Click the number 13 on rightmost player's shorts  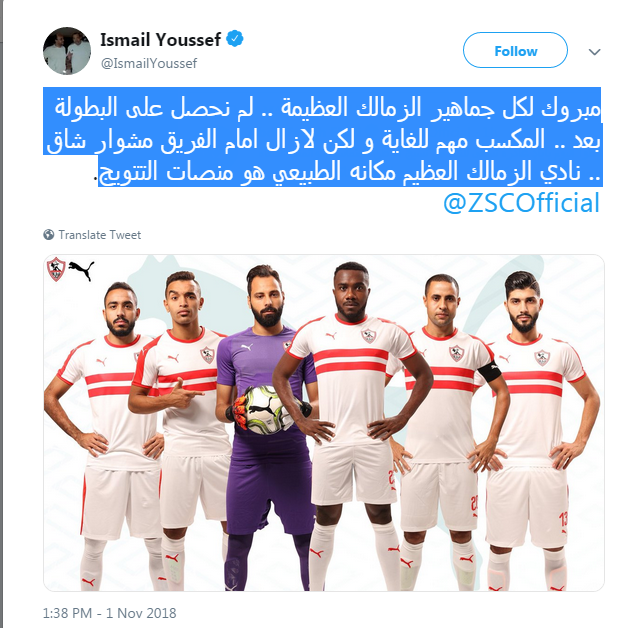coord(563,520)
